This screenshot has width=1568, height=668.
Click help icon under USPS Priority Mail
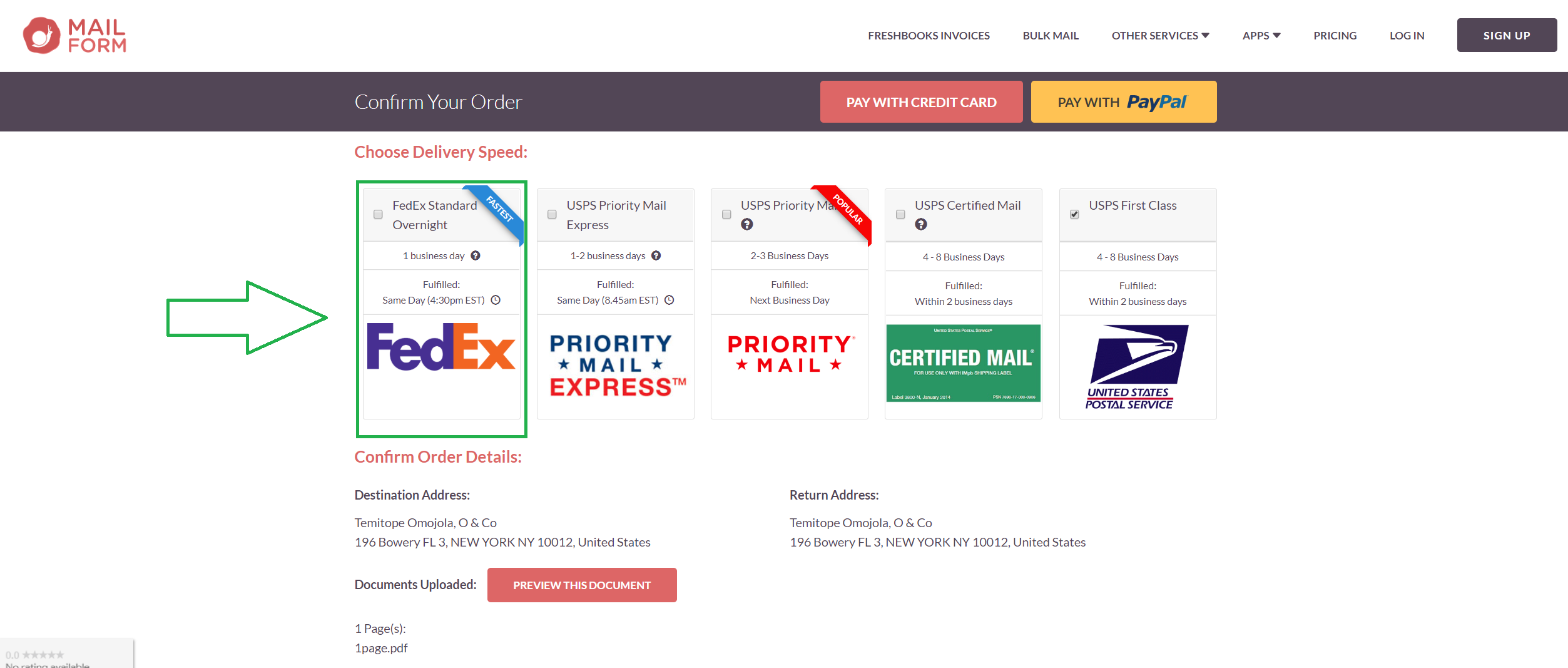click(747, 224)
